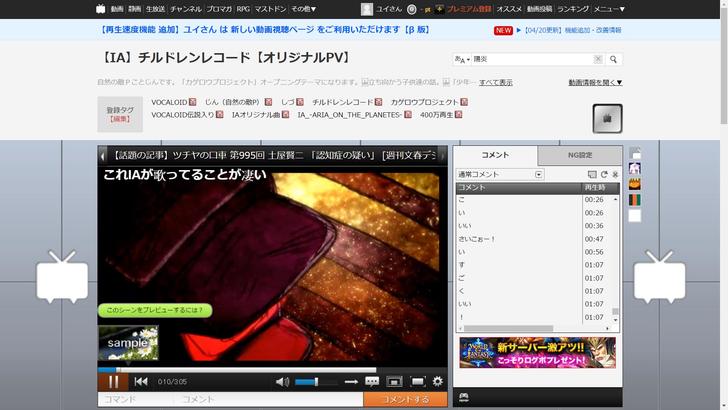Viewport: 728px width, 410px height.
Task: Open the その他 menu in top bar
Action: 303,8
